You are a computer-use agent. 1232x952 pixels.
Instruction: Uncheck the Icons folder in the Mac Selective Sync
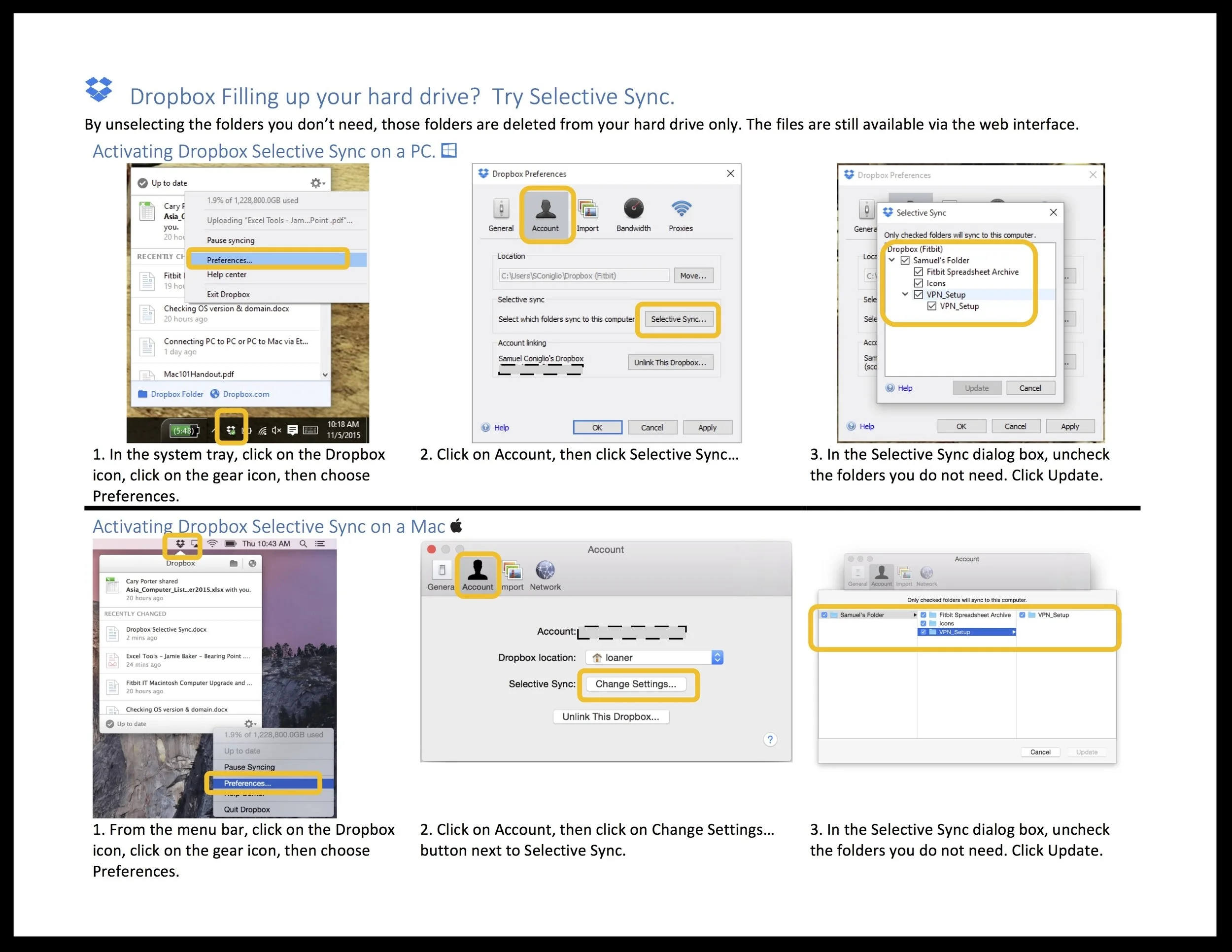click(x=923, y=623)
